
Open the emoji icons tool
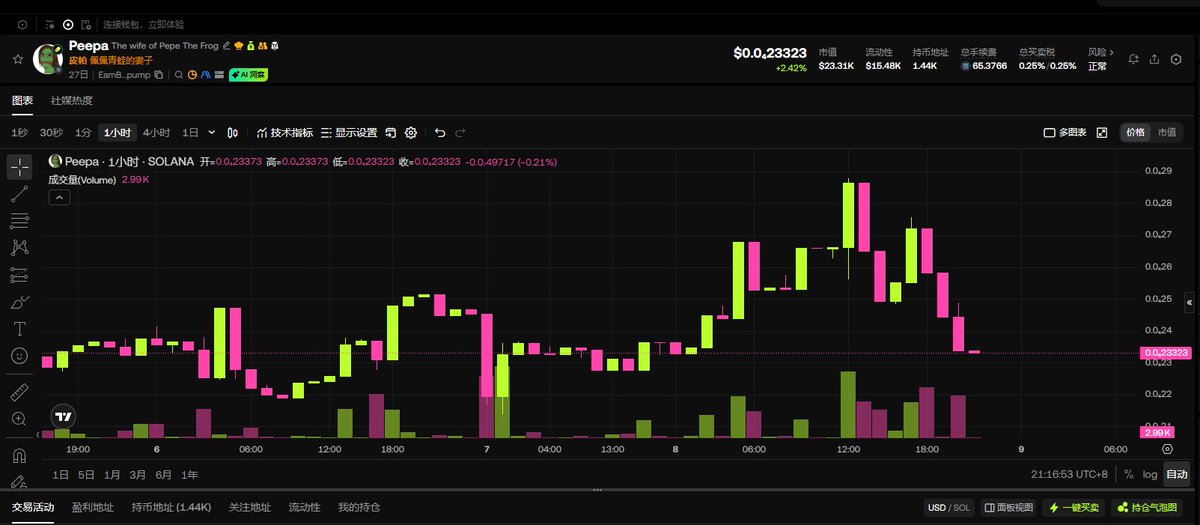click(x=19, y=355)
